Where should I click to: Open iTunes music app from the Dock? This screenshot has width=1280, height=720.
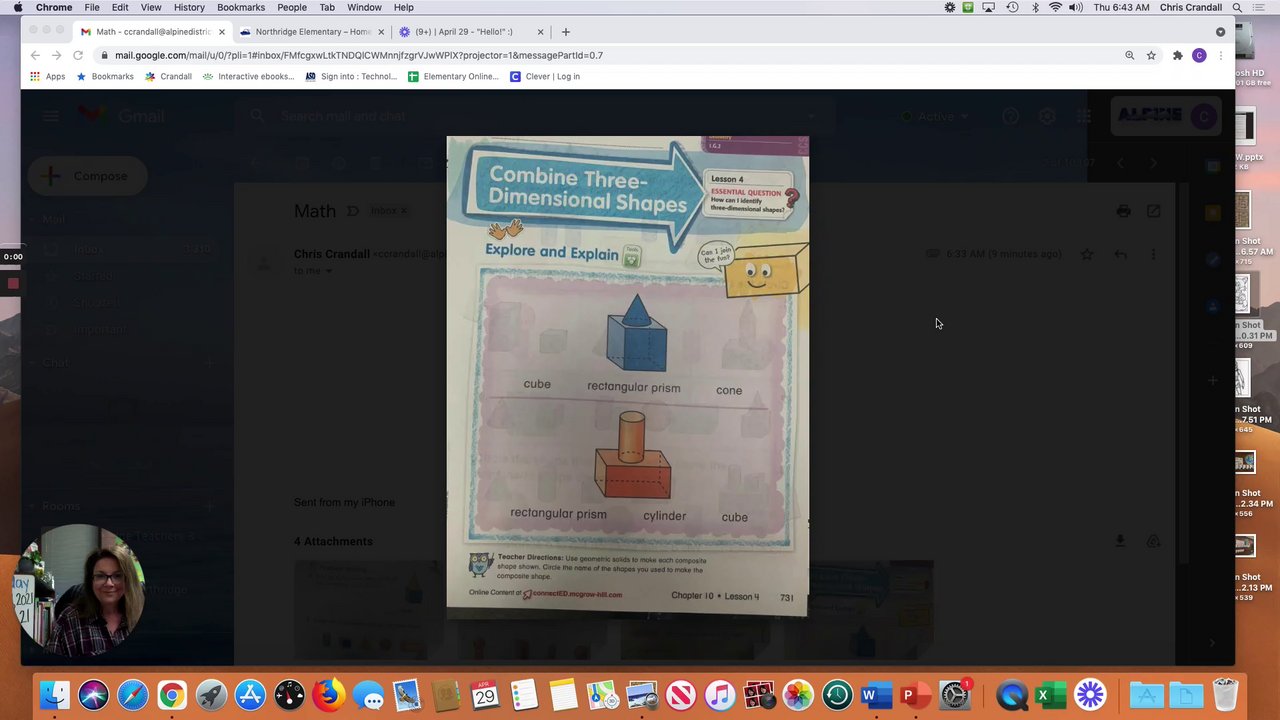720,694
